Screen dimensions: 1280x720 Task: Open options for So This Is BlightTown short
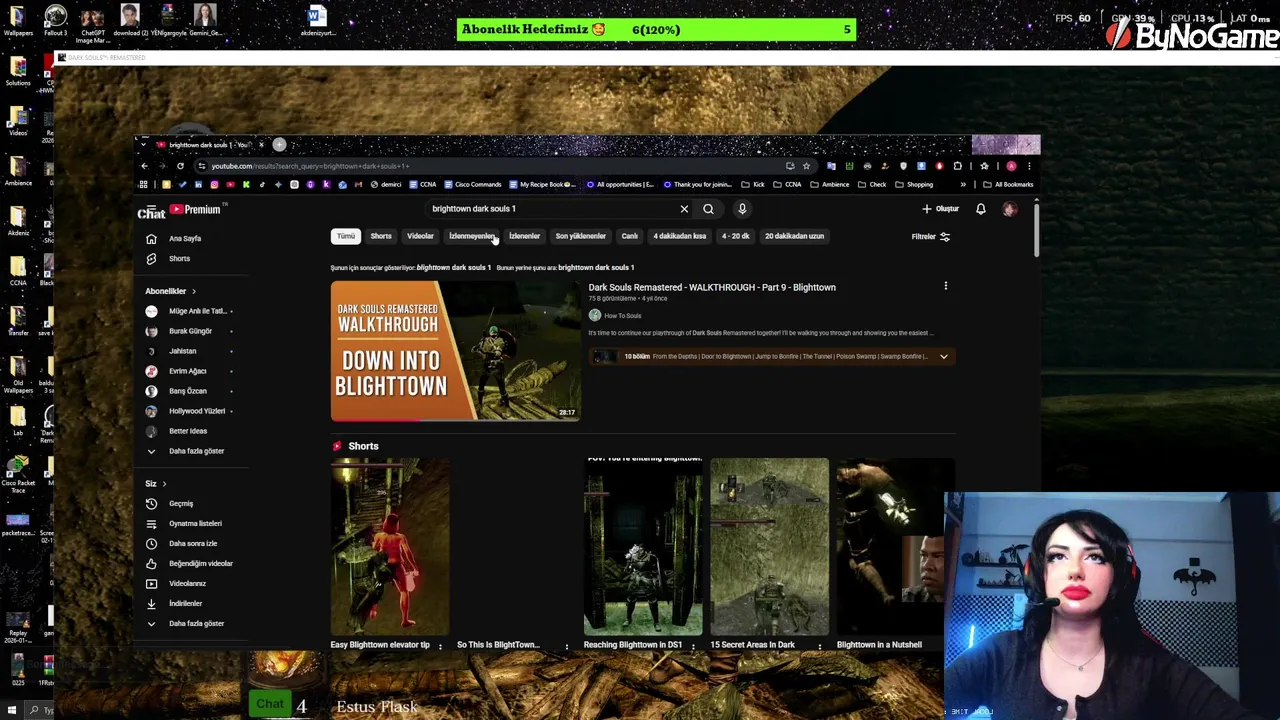pyautogui.click(x=566, y=646)
